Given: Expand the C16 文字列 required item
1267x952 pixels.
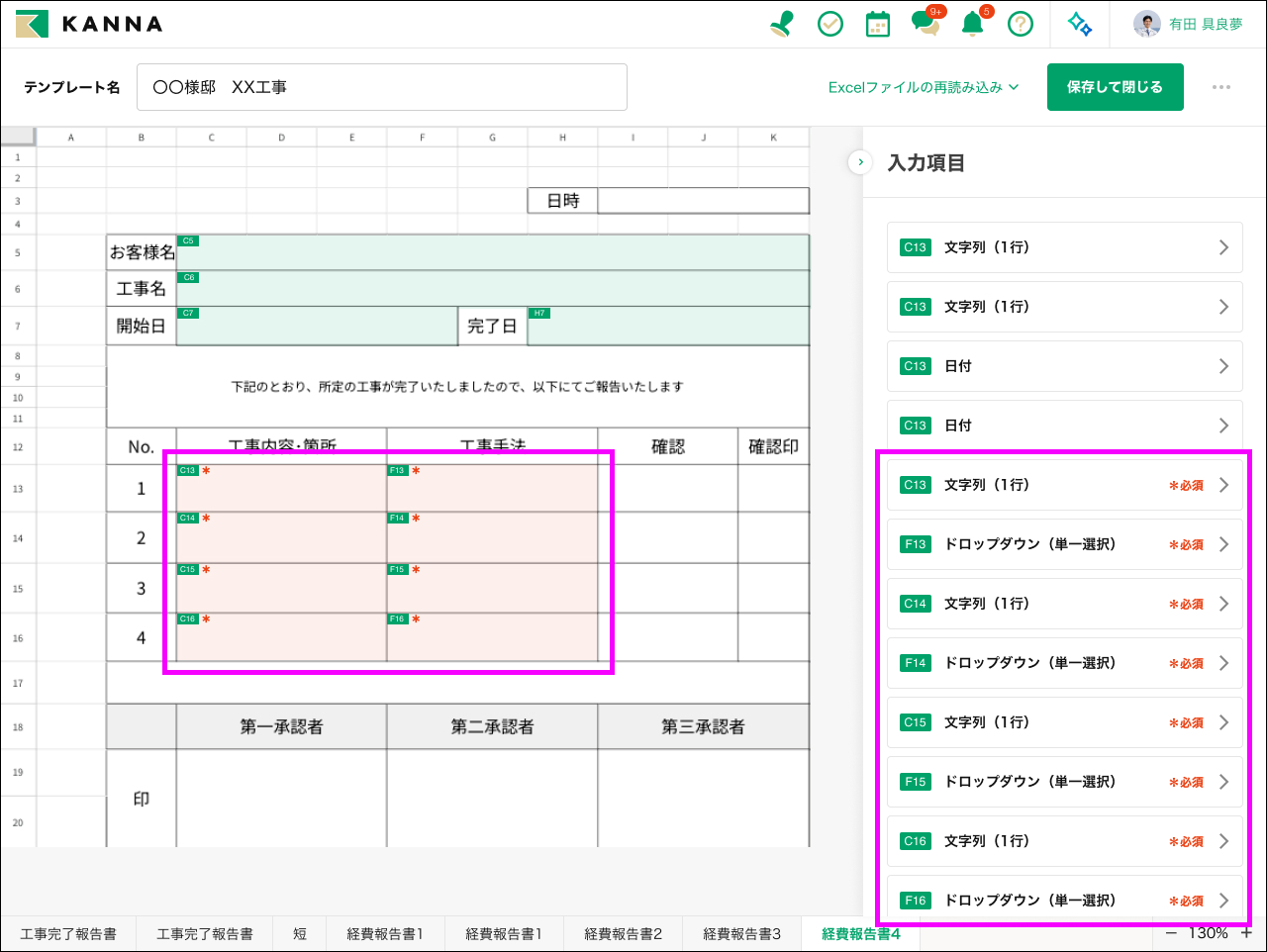Looking at the screenshot, I should 1064,841.
